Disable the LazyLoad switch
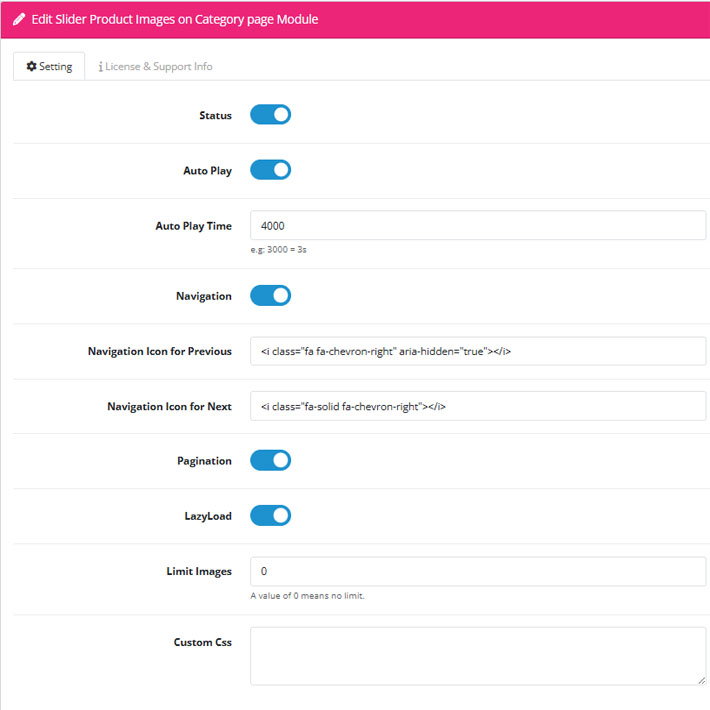 (270, 515)
